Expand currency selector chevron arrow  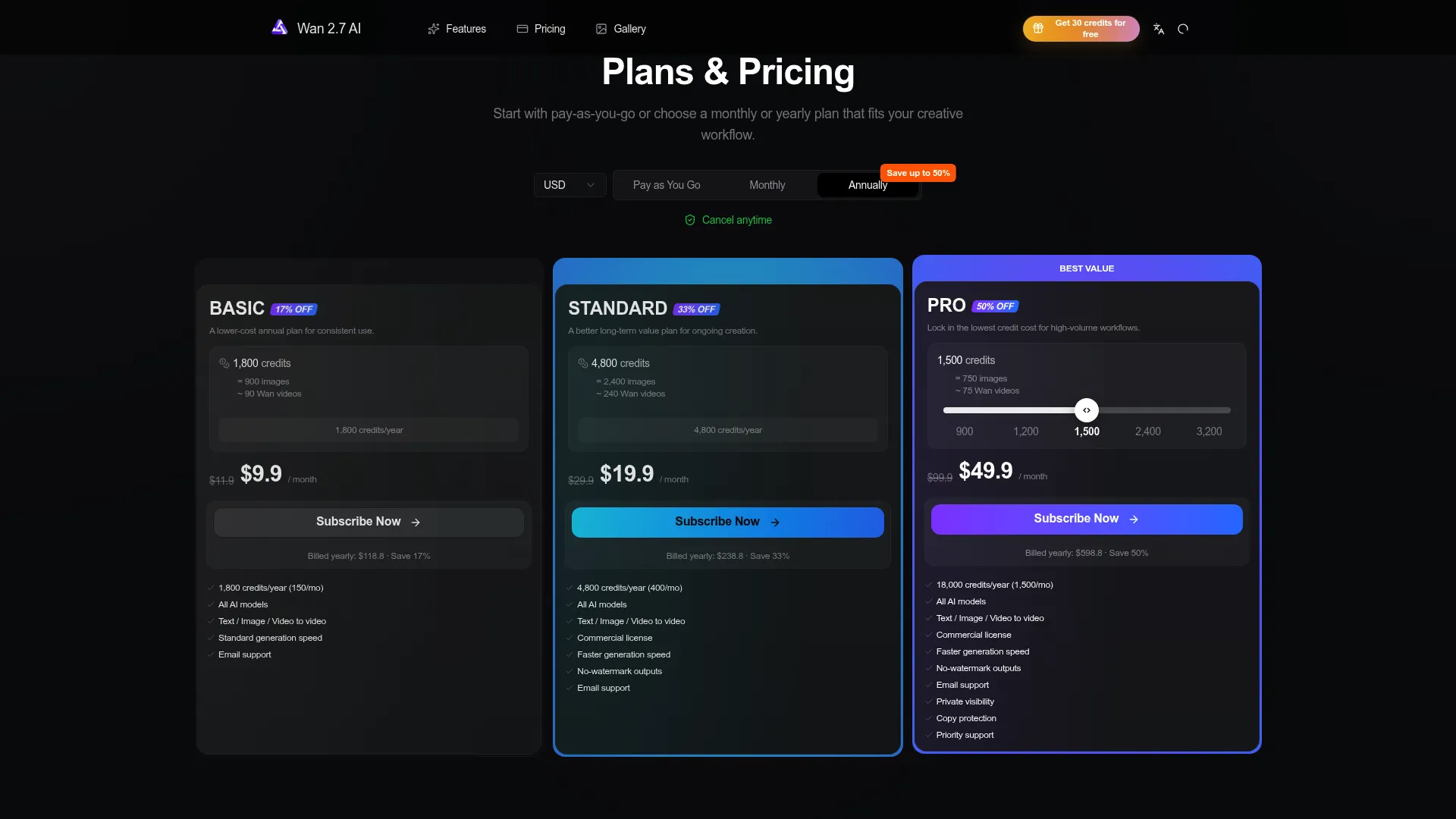[x=591, y=185]
